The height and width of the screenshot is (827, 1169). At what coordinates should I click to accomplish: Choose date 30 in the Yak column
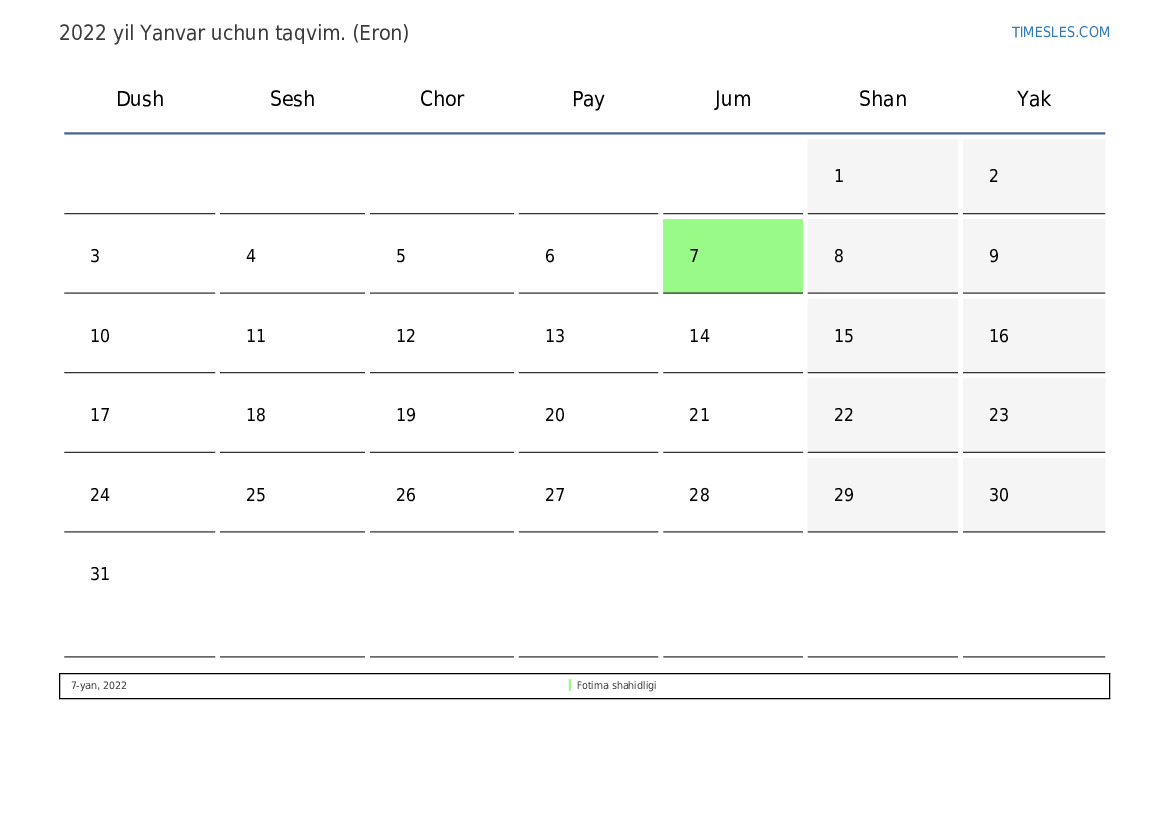pos(1033,495)
